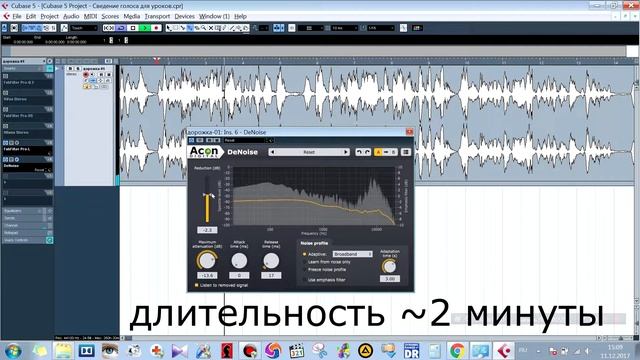Click the Reset preset name in DeNoise

click(x=309, y=152)
